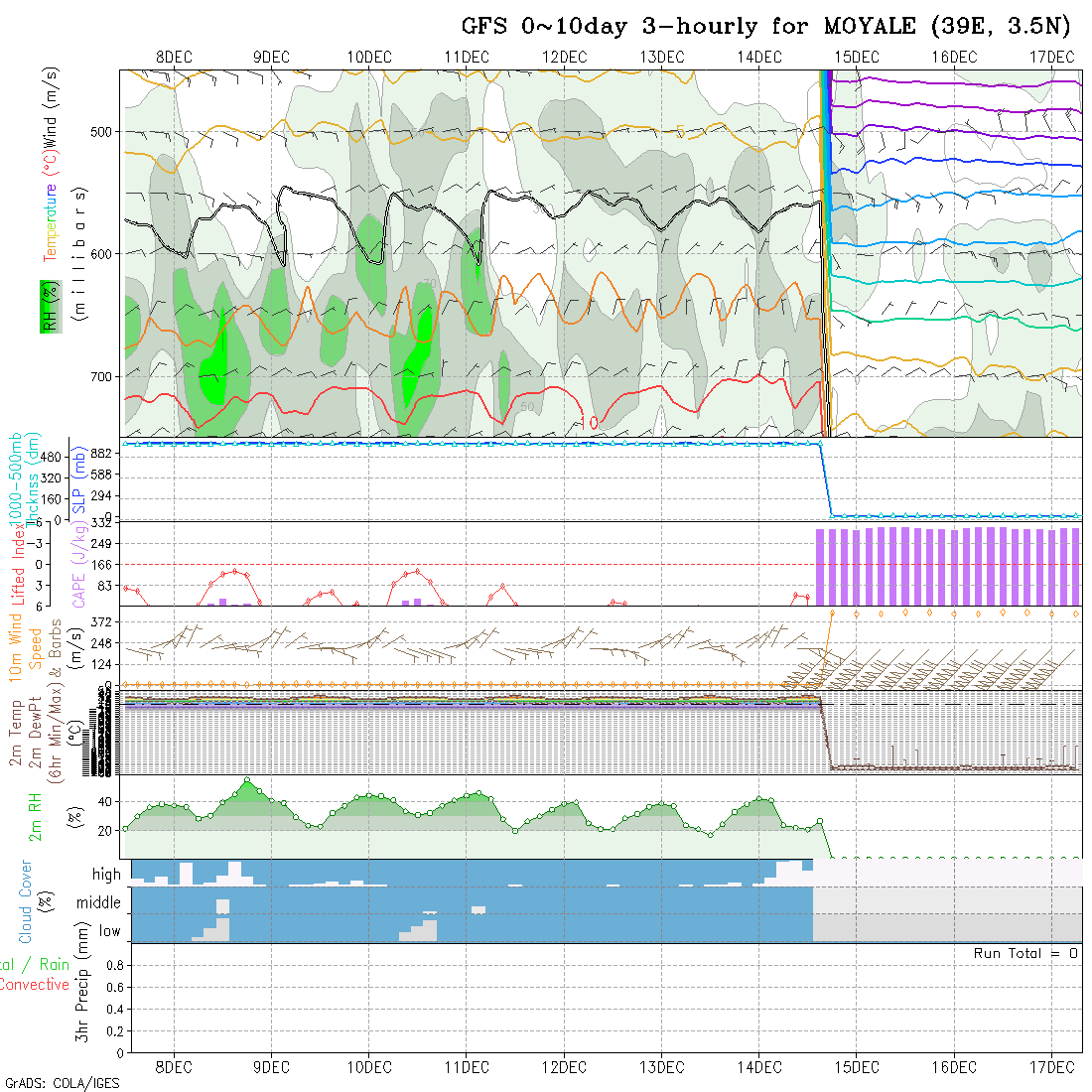Click the GrADS: COLA/IGES credit text
1092x1092 pixels.
click(62, 1082)
